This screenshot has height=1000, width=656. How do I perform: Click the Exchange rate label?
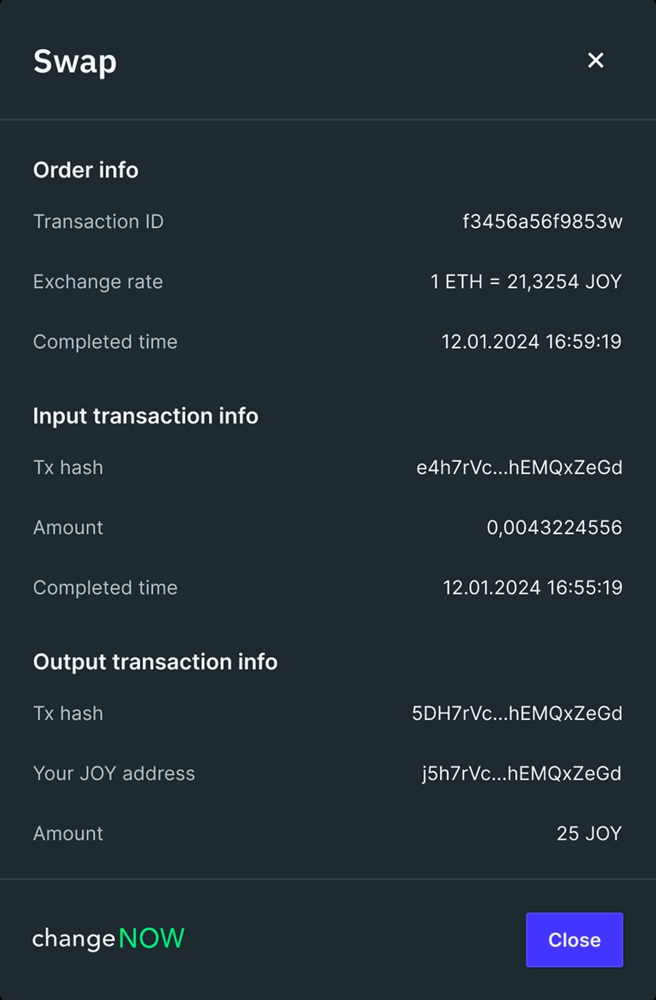(x=98, y=282)
